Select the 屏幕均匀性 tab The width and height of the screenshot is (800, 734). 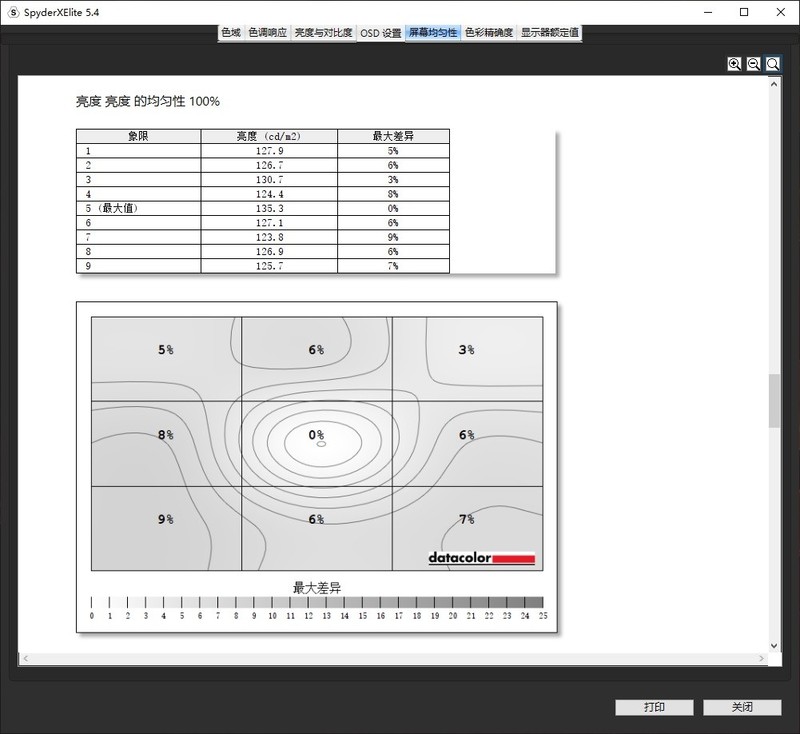click(x=433, y=33)
